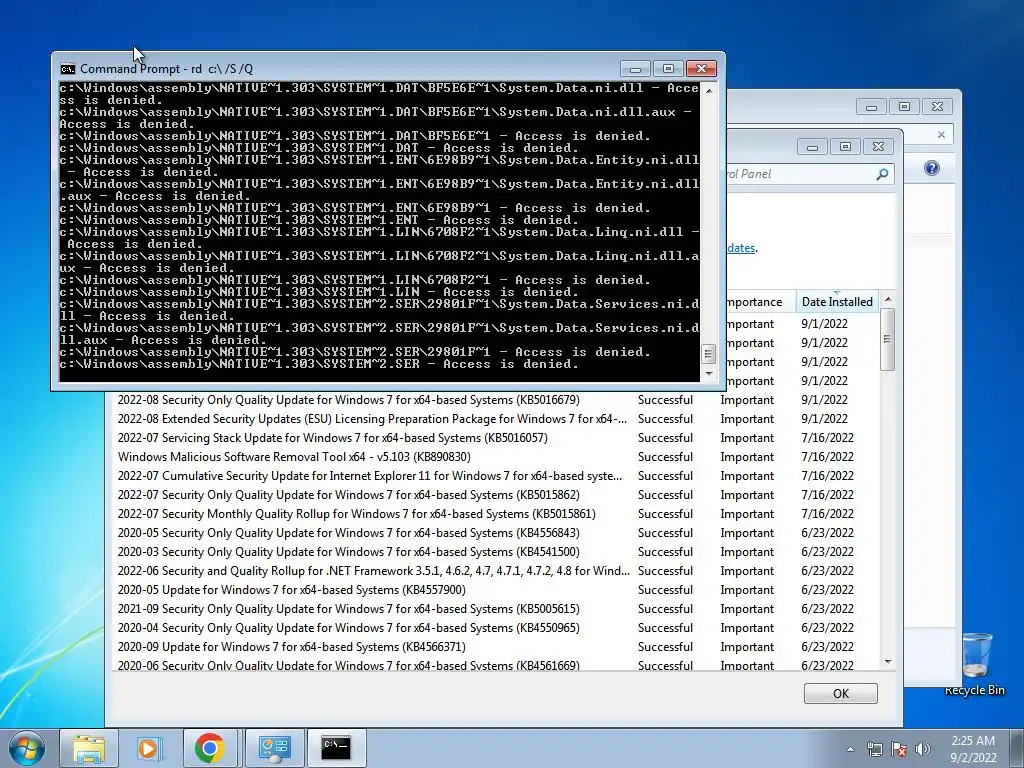Select the 2022-08 ESU Licensing Preparation Package row
This screenshot has height=768, width=1024.
(494, 419)
